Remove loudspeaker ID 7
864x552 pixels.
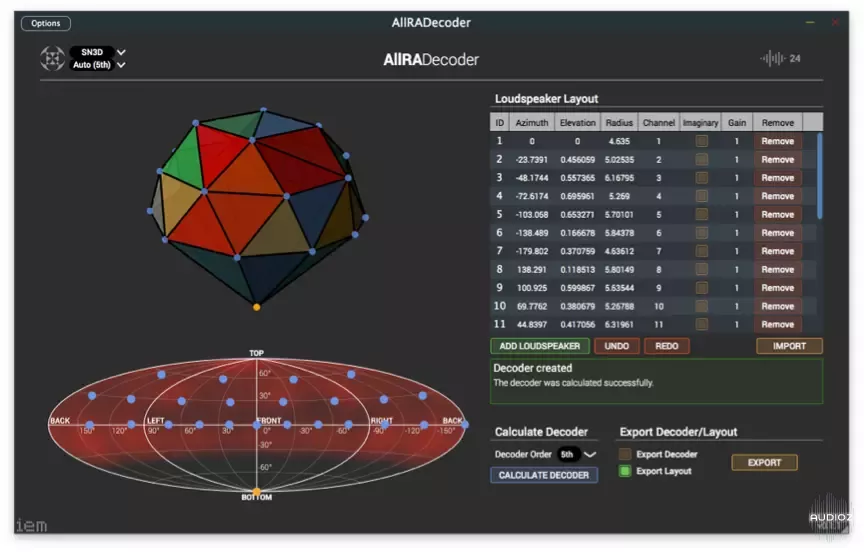coord(777,251)
